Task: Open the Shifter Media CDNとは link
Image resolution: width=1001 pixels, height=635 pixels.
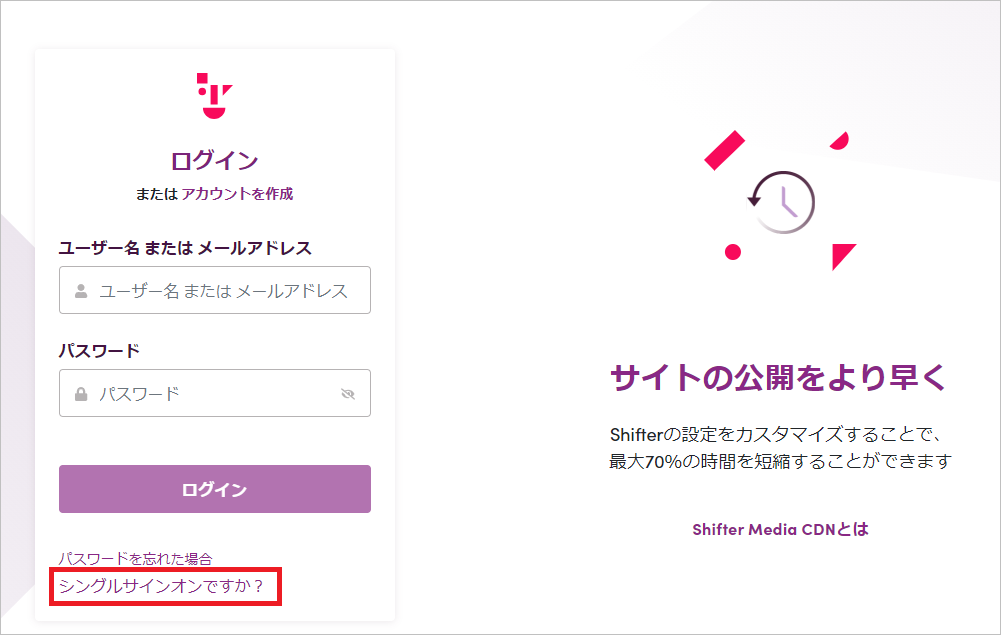Action: pyautogui.click(x=780, y=529)
